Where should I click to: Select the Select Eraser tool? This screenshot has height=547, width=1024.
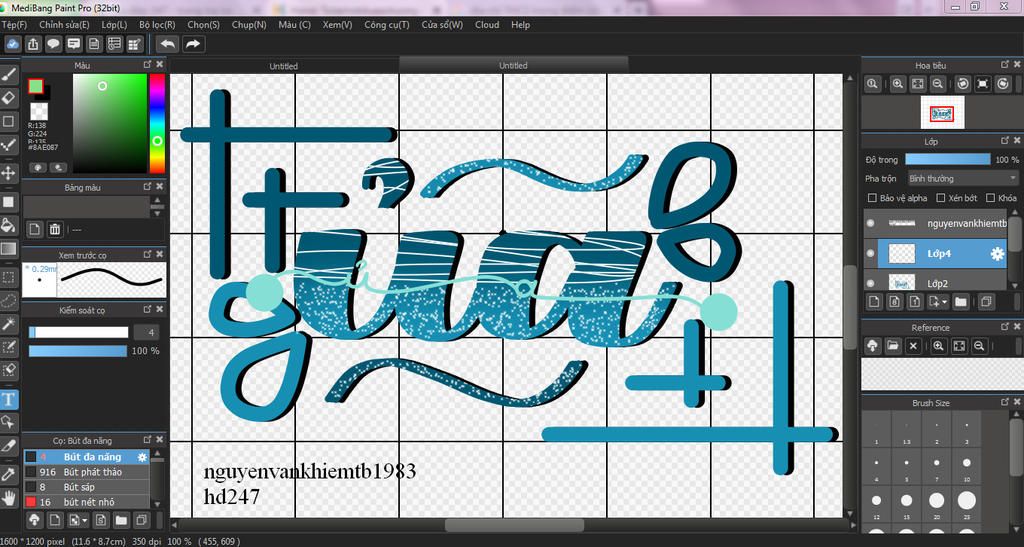(x=8, y=369)
